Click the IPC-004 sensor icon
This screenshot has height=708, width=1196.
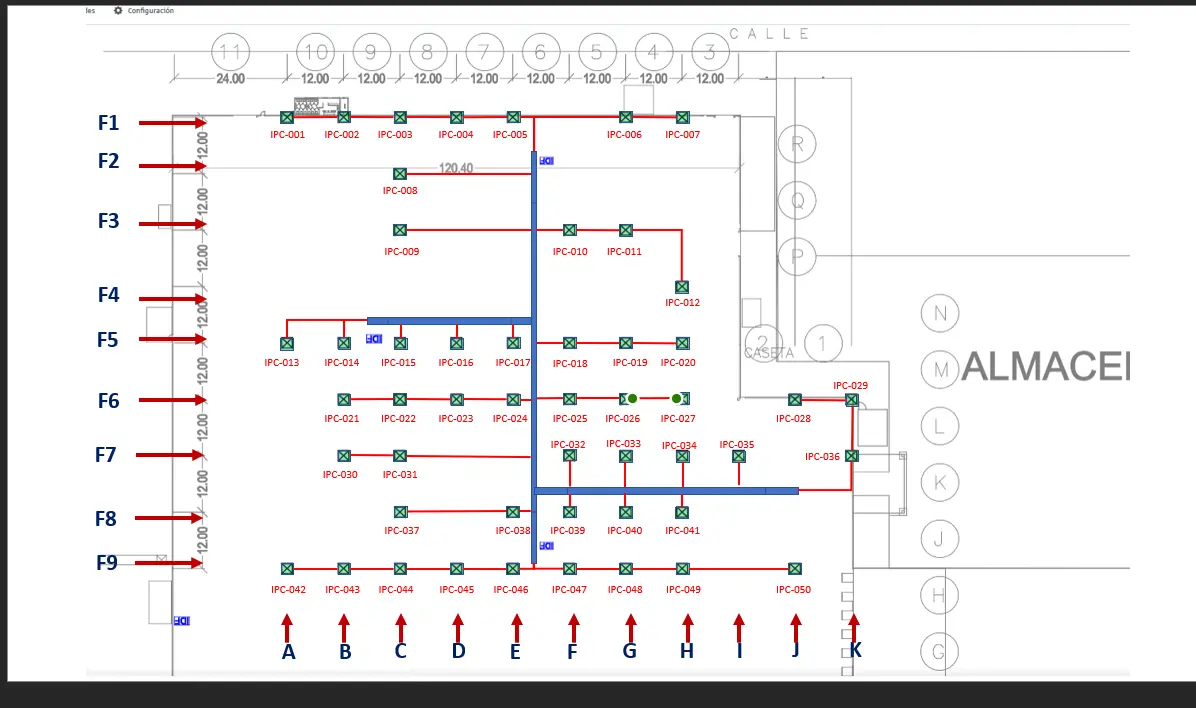pos(457,117)
